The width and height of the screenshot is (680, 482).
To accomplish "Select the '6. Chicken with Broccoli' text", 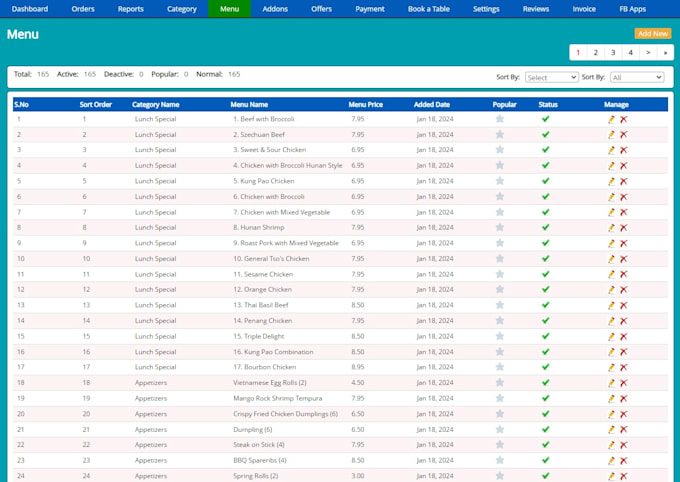I will 268,197.
